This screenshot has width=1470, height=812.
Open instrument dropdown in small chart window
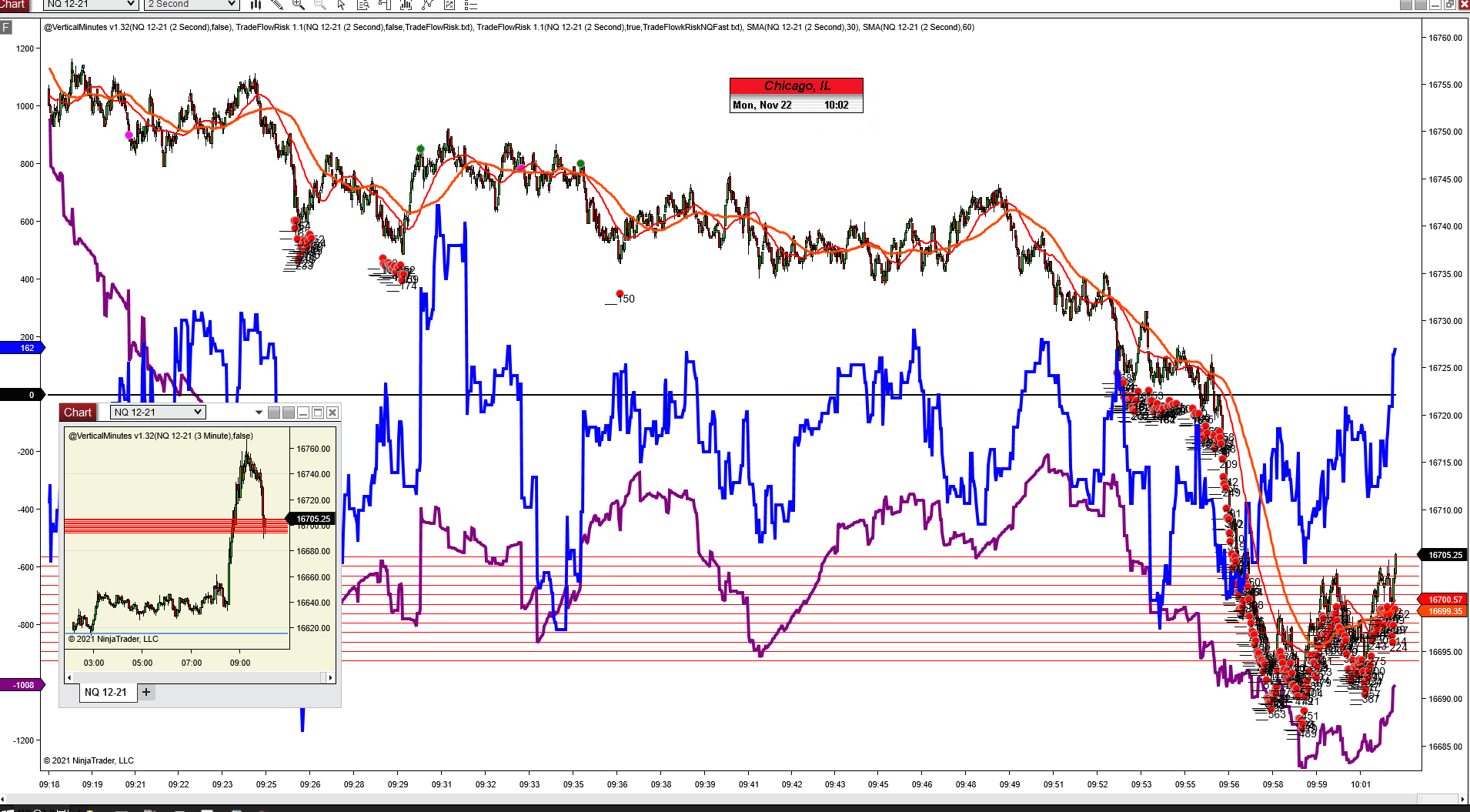pyautogui.click(x=158, y=413)
